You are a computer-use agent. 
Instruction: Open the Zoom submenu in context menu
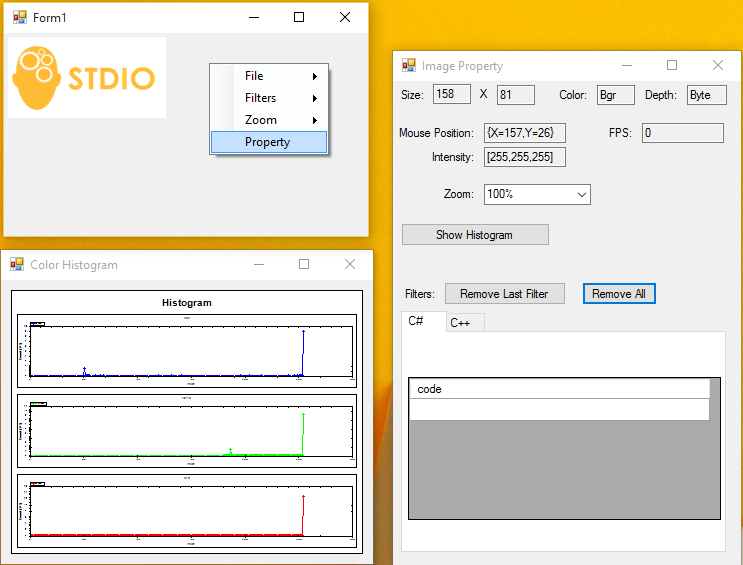[x=269, y=120]
